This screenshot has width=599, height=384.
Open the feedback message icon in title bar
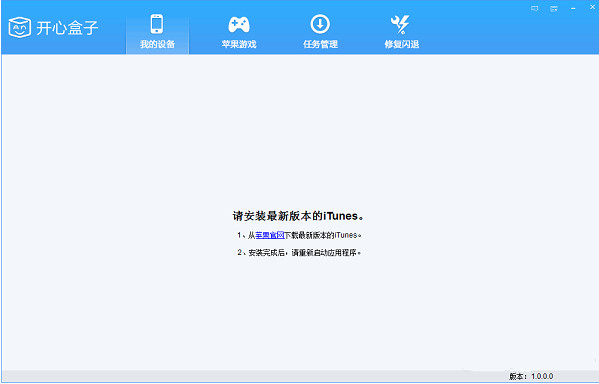pos(534,8)
